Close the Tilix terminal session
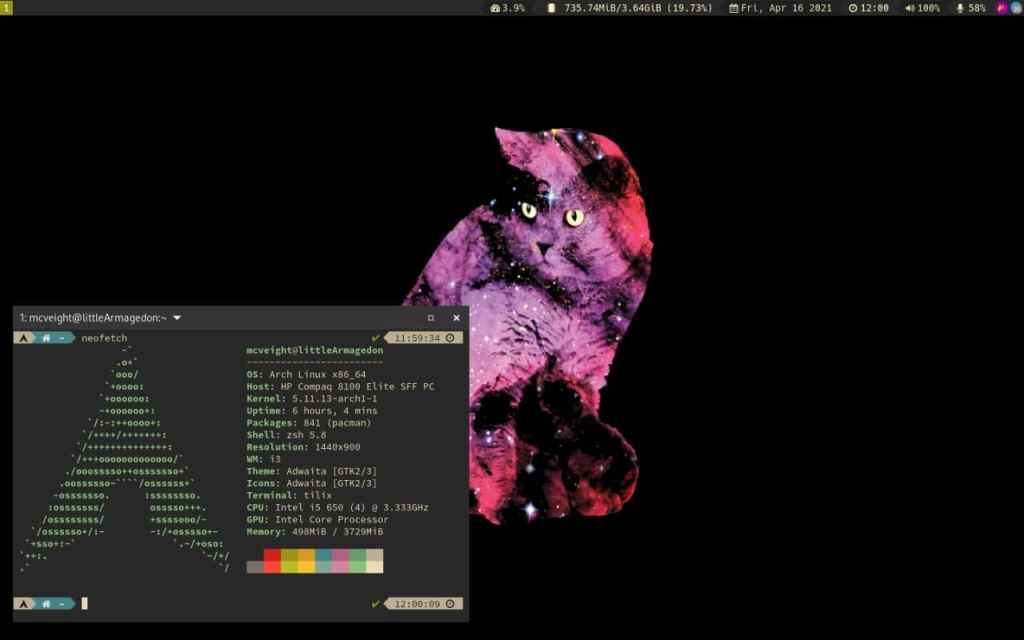The image size is (1024, 640). [x=456, y=318]
